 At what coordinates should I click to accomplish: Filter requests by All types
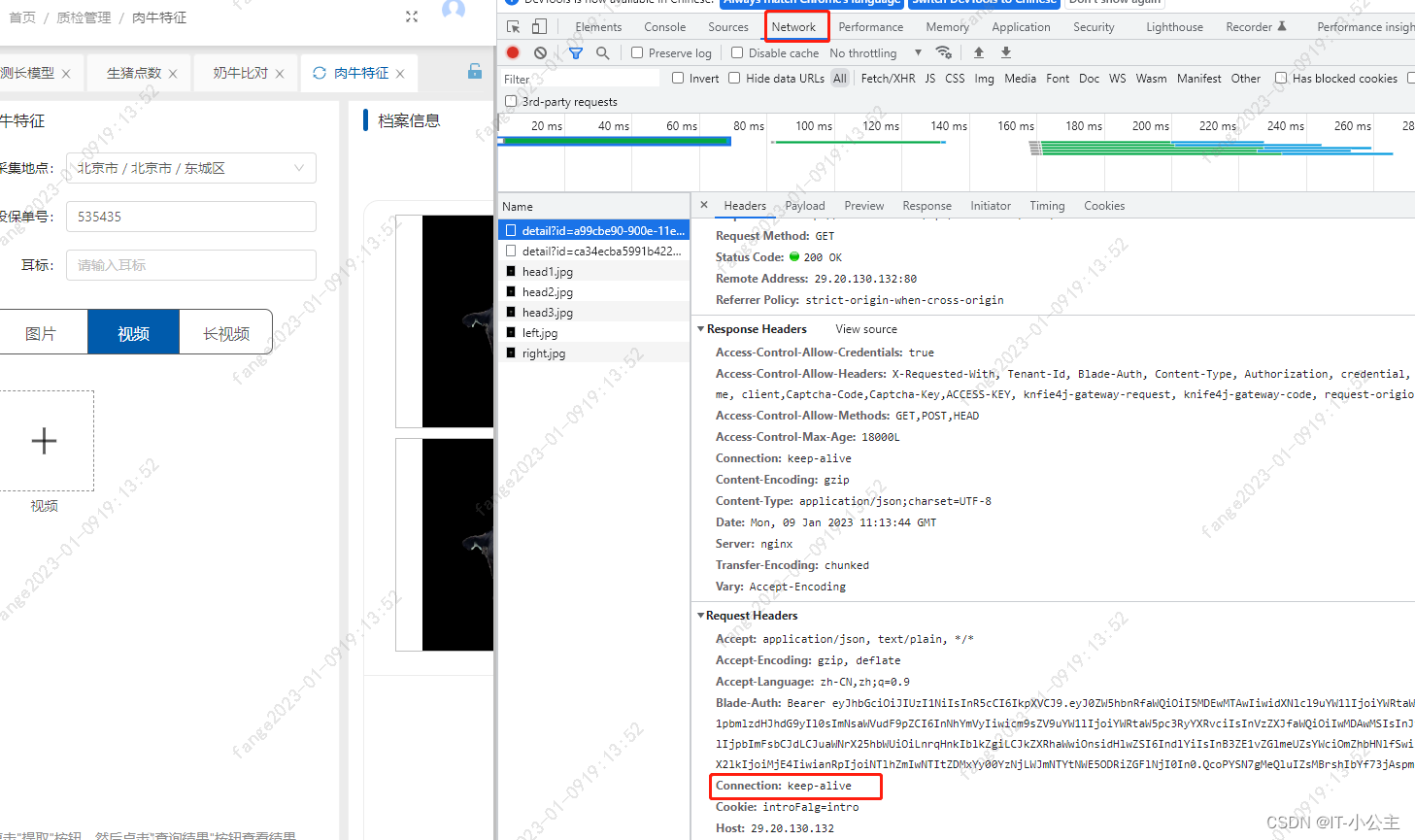(x=840, y=79)
